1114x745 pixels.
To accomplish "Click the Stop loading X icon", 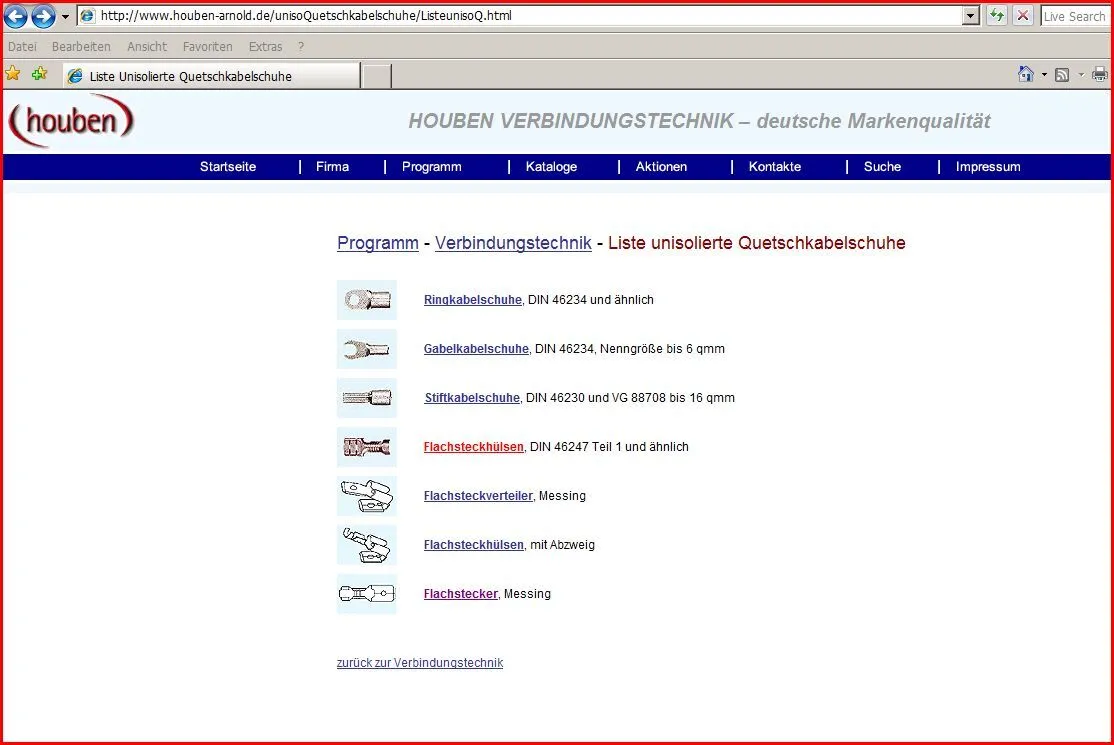I will click(x=1023, y=16).
